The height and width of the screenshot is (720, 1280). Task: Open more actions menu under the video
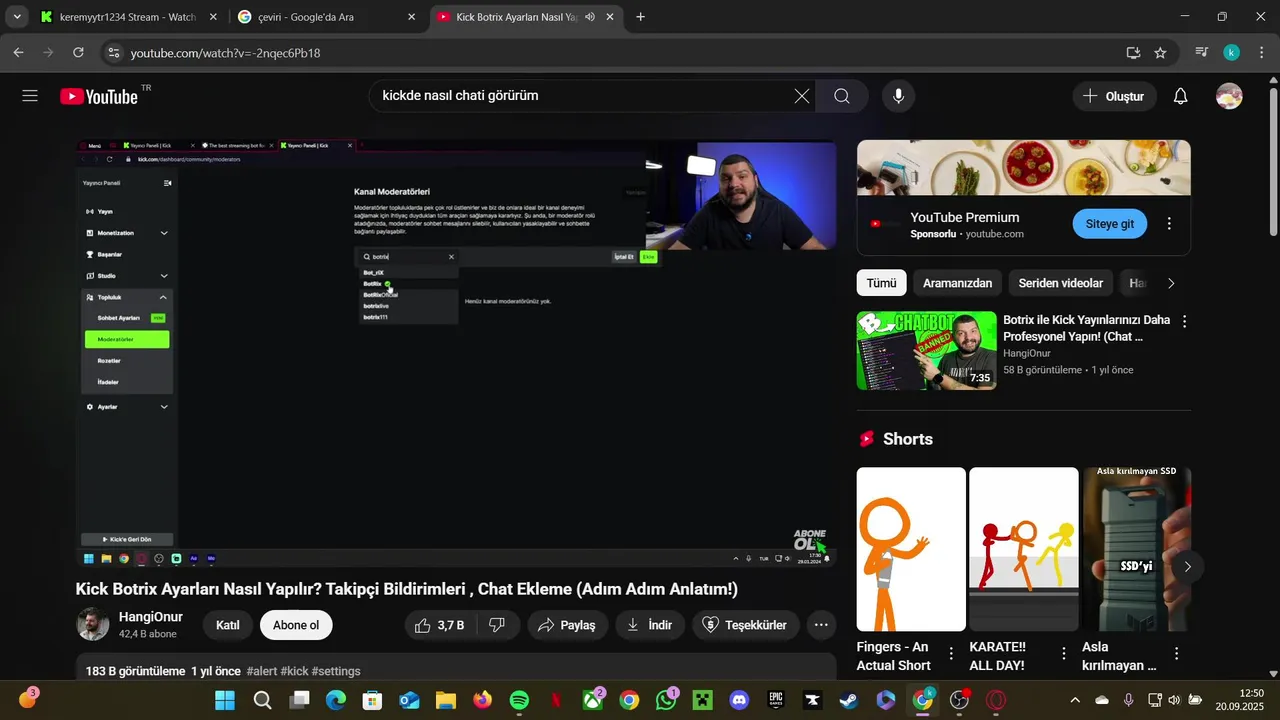pos(821,625)
